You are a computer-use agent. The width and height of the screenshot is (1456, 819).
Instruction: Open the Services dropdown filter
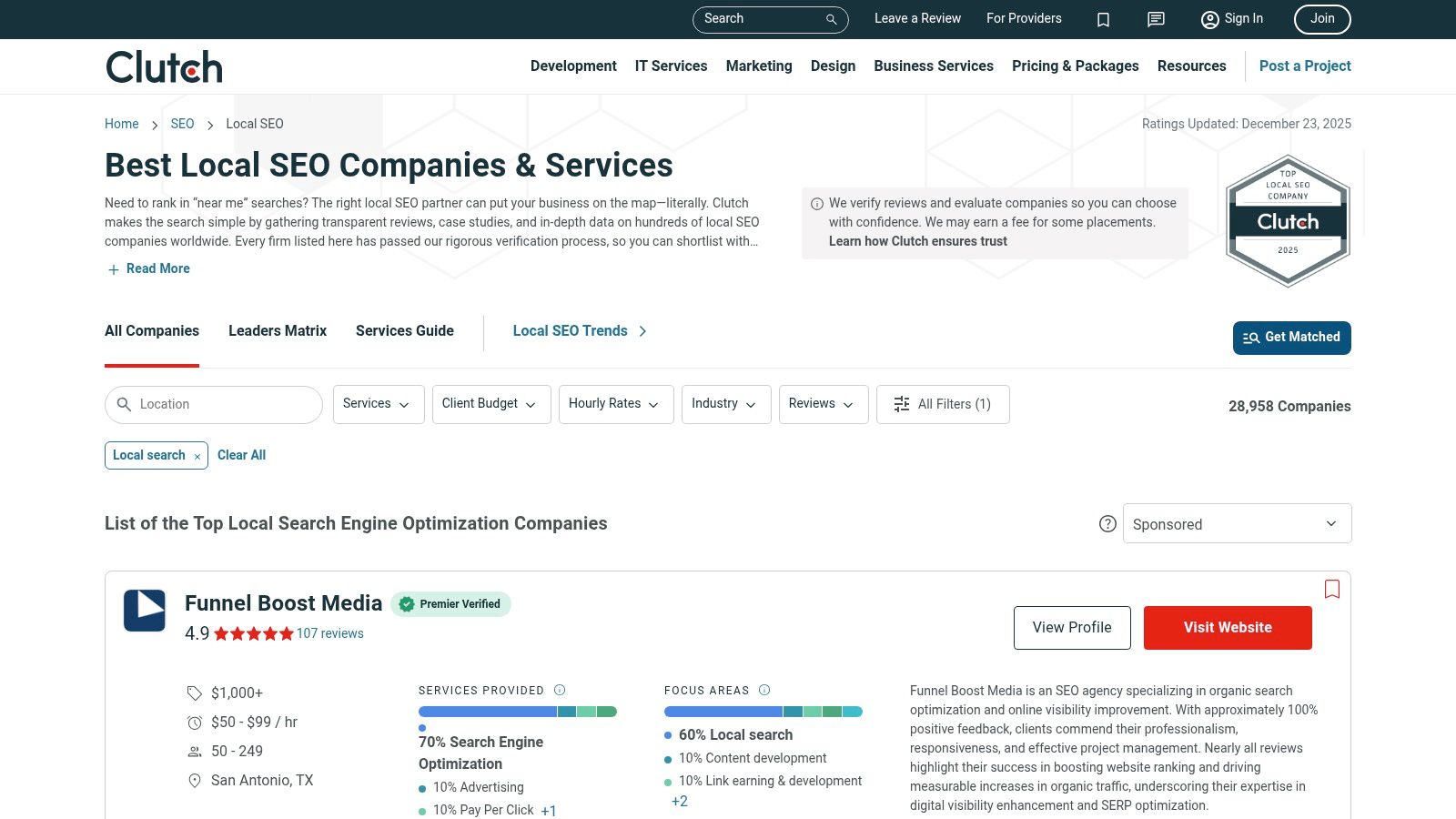point(378,404)
